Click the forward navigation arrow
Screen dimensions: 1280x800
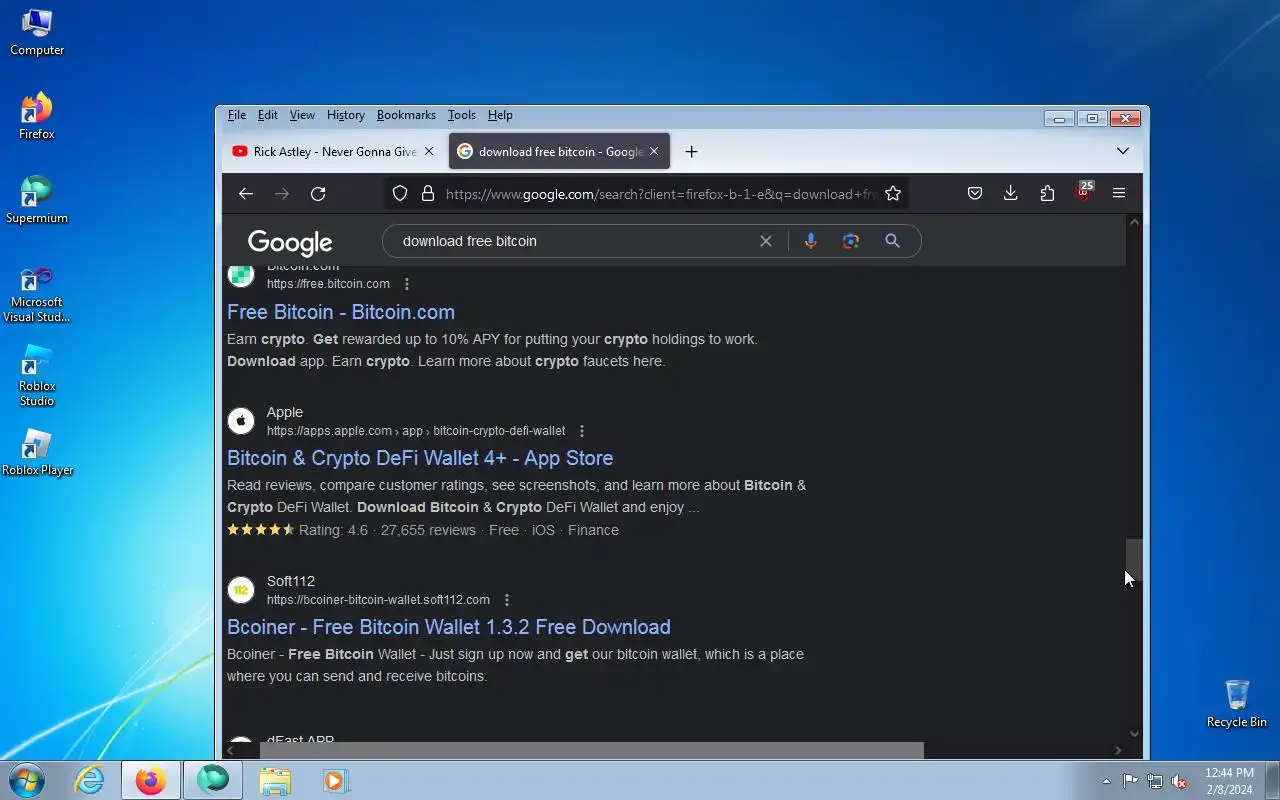[x=282, y=194]
